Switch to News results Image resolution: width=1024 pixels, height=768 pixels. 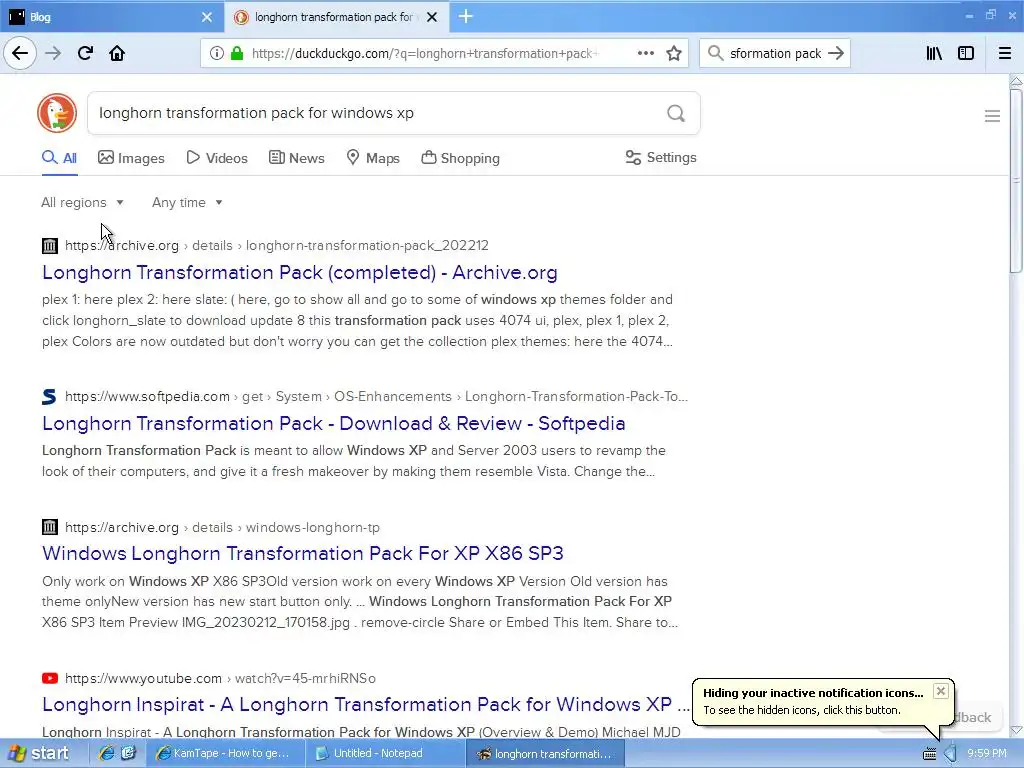(296, 158)
